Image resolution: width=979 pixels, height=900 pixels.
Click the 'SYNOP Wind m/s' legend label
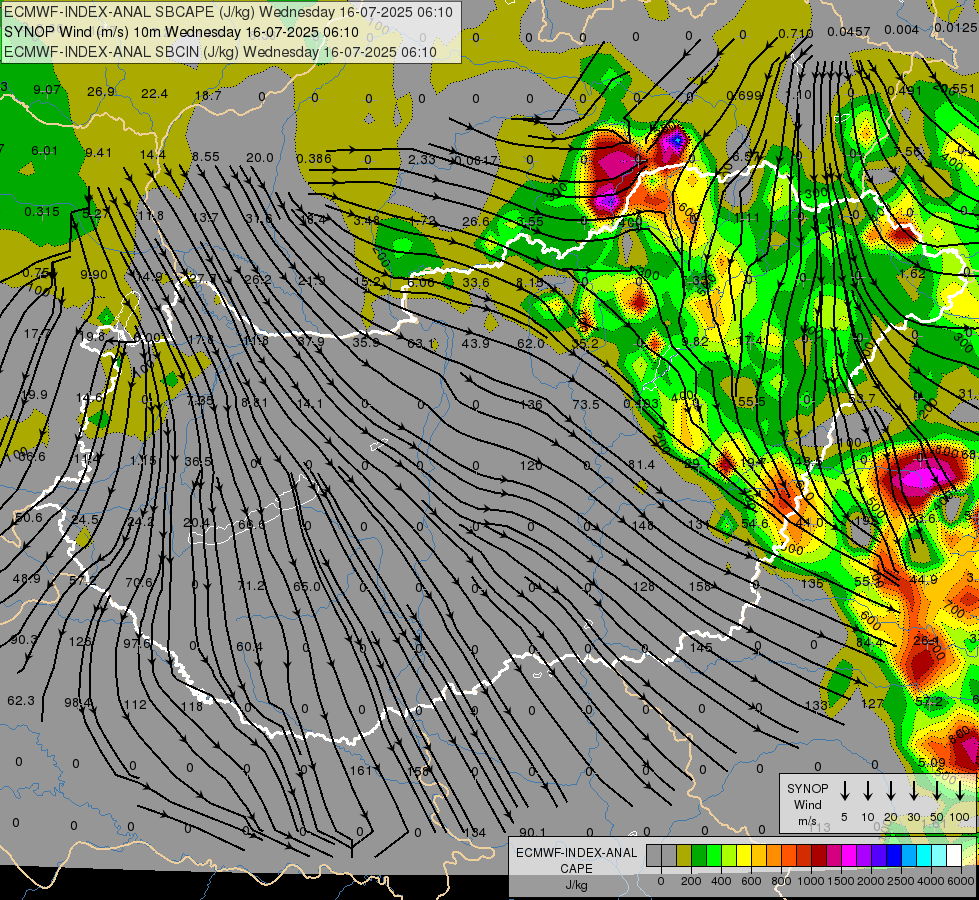coord(807,804)
